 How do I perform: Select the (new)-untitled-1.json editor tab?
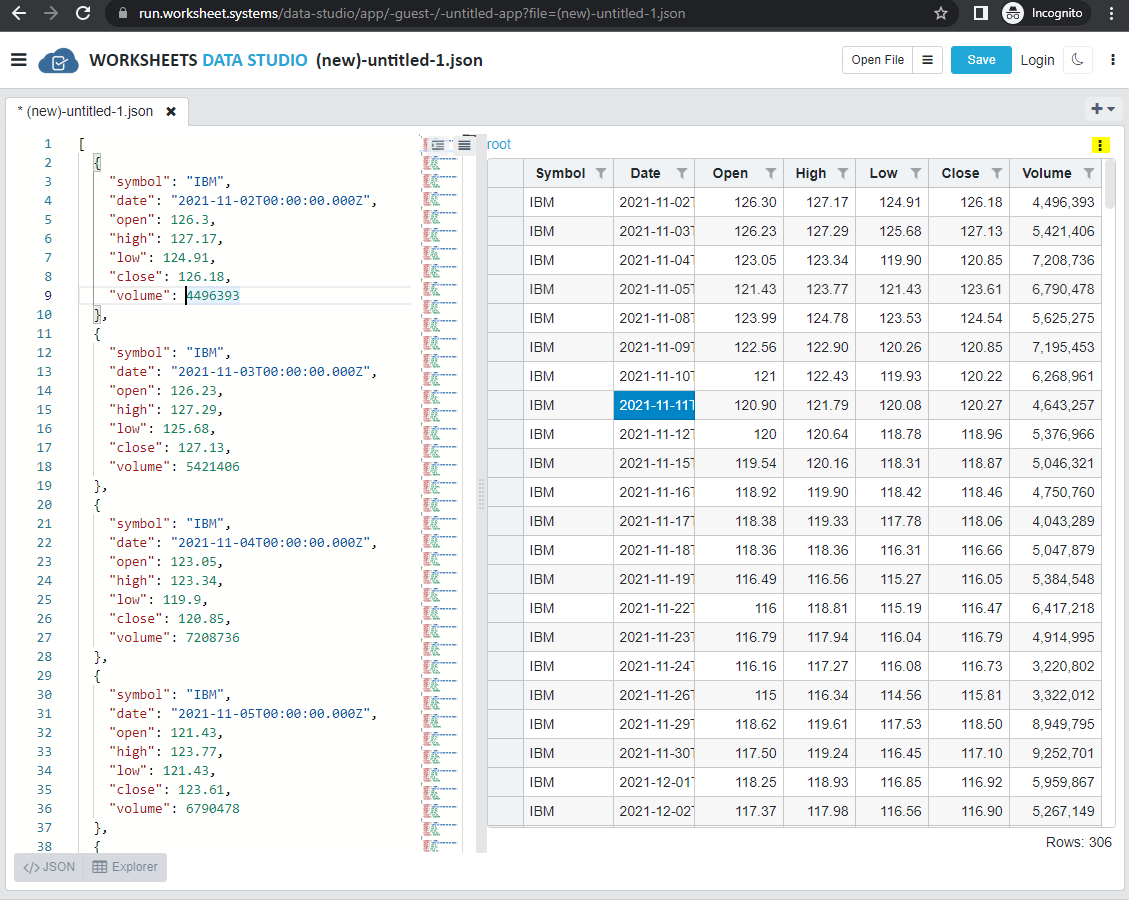85,113
